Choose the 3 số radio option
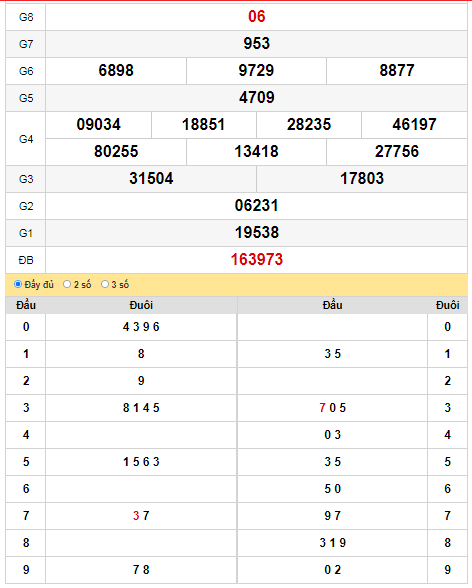472x588 pixels. click(x=105, y=284)
